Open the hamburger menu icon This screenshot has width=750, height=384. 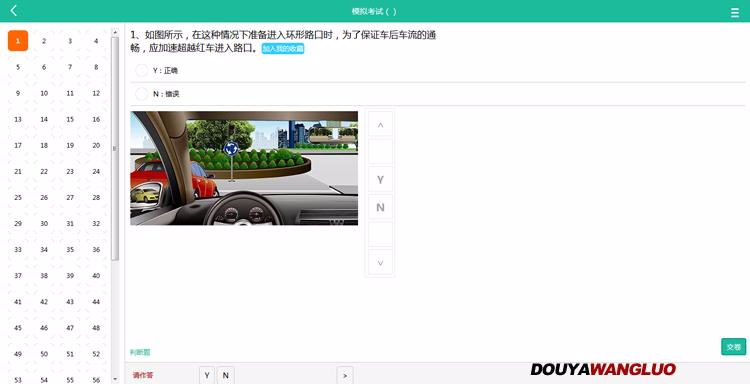point(735,13)
